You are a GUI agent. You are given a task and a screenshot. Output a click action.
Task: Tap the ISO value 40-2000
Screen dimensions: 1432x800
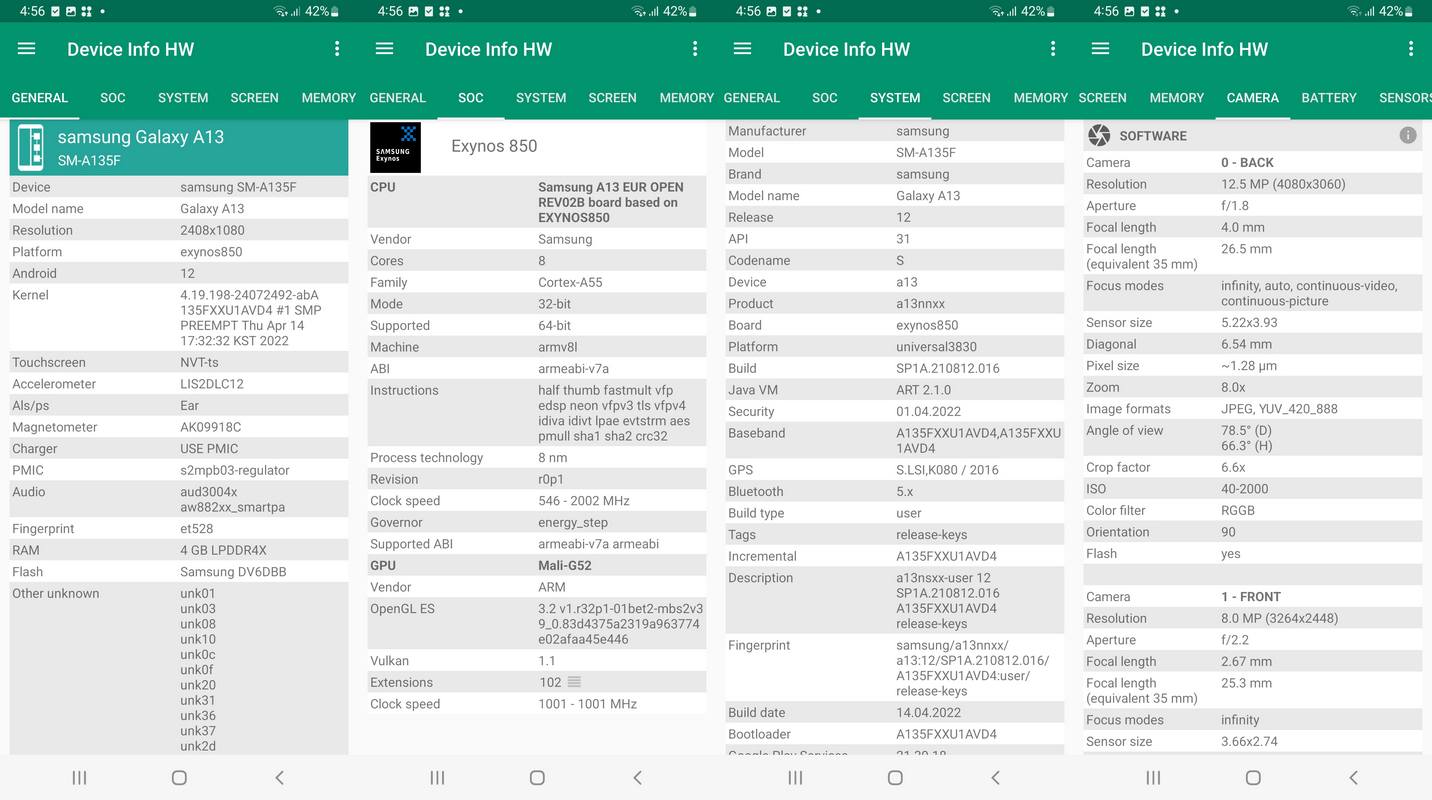tap(1245, 488)
